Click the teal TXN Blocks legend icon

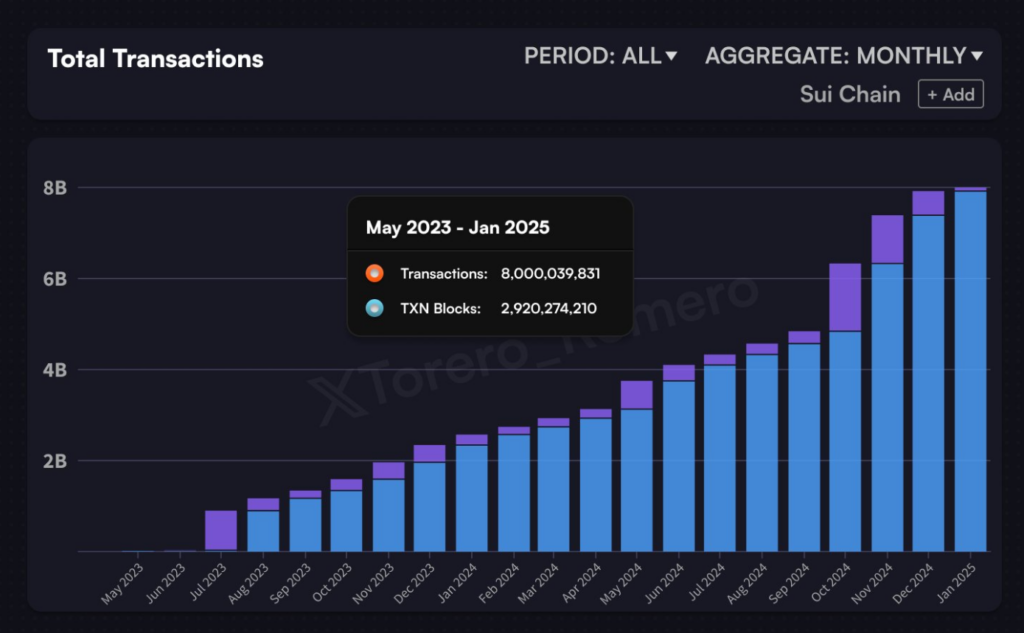tap(374, 308)
